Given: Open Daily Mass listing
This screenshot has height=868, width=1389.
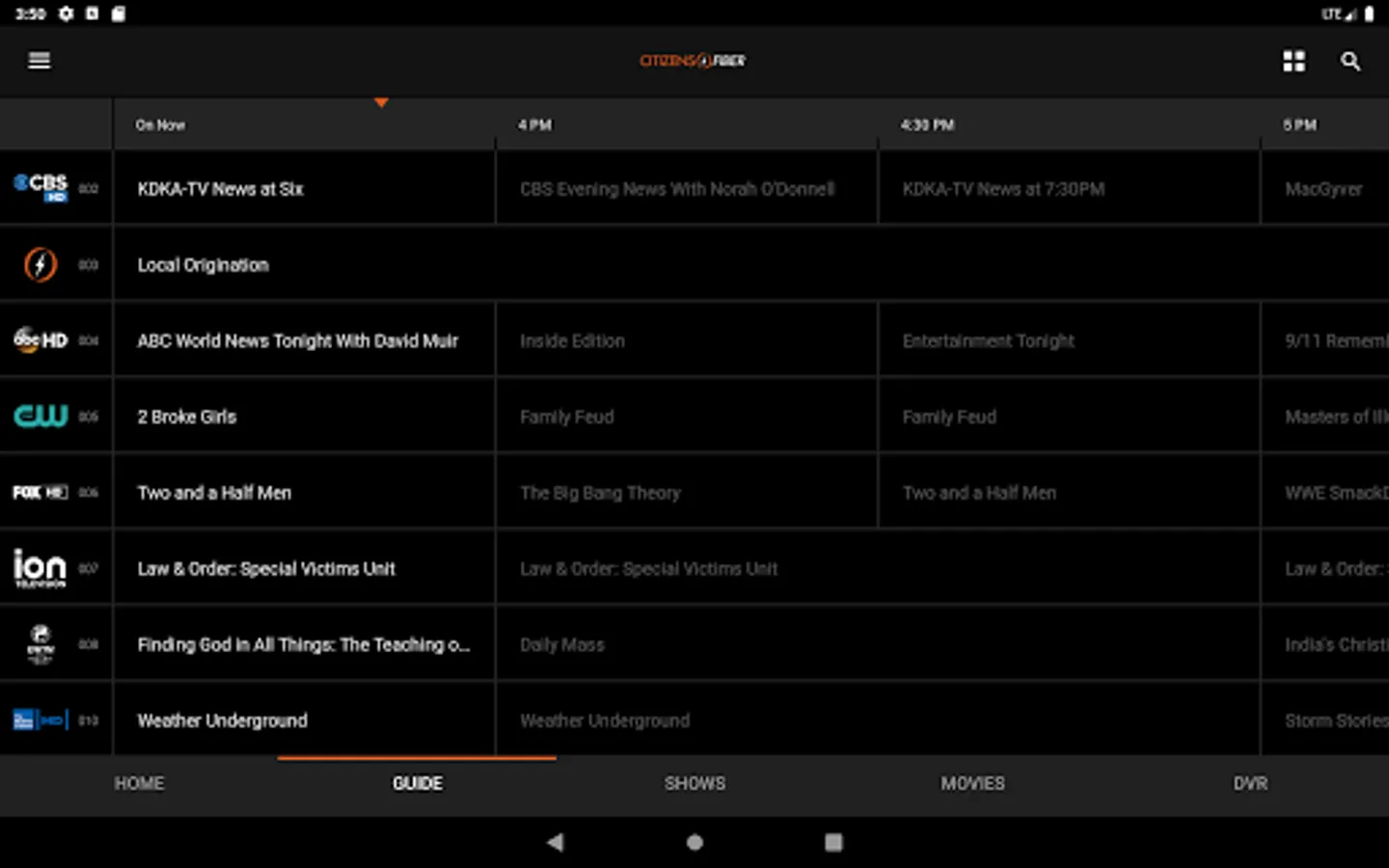Looking at the screenshot, I should pyautogui.click(x=878, y=644).
